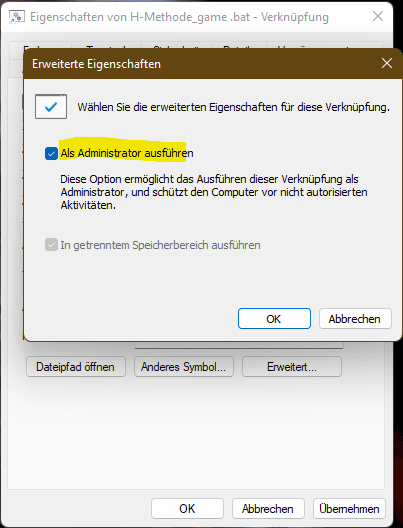403x528 pixels.
Task: Click the shortcut icon in the Eigenschaften title bar
Action: 17,16
